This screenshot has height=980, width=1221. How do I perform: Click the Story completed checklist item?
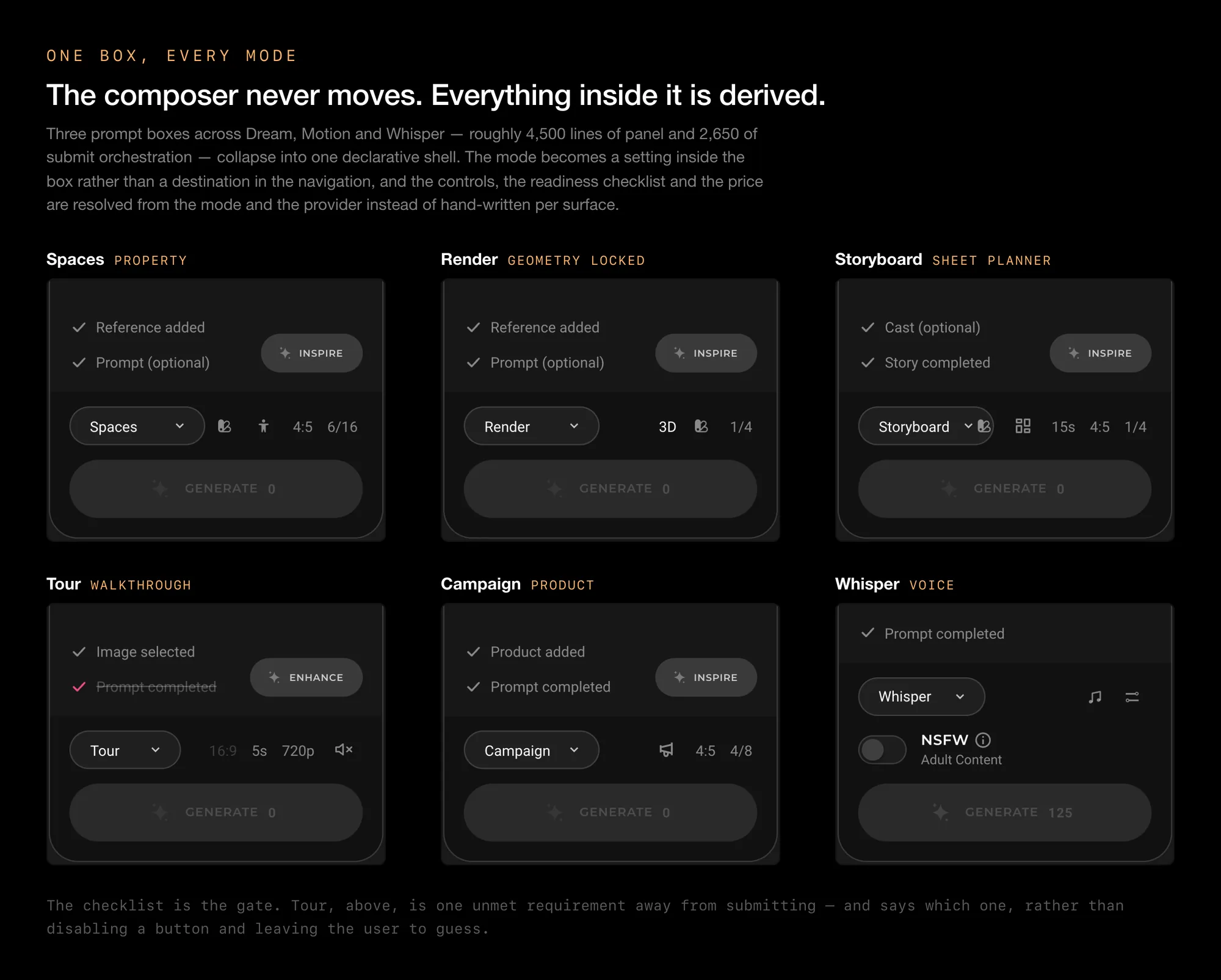coord(926,362)
